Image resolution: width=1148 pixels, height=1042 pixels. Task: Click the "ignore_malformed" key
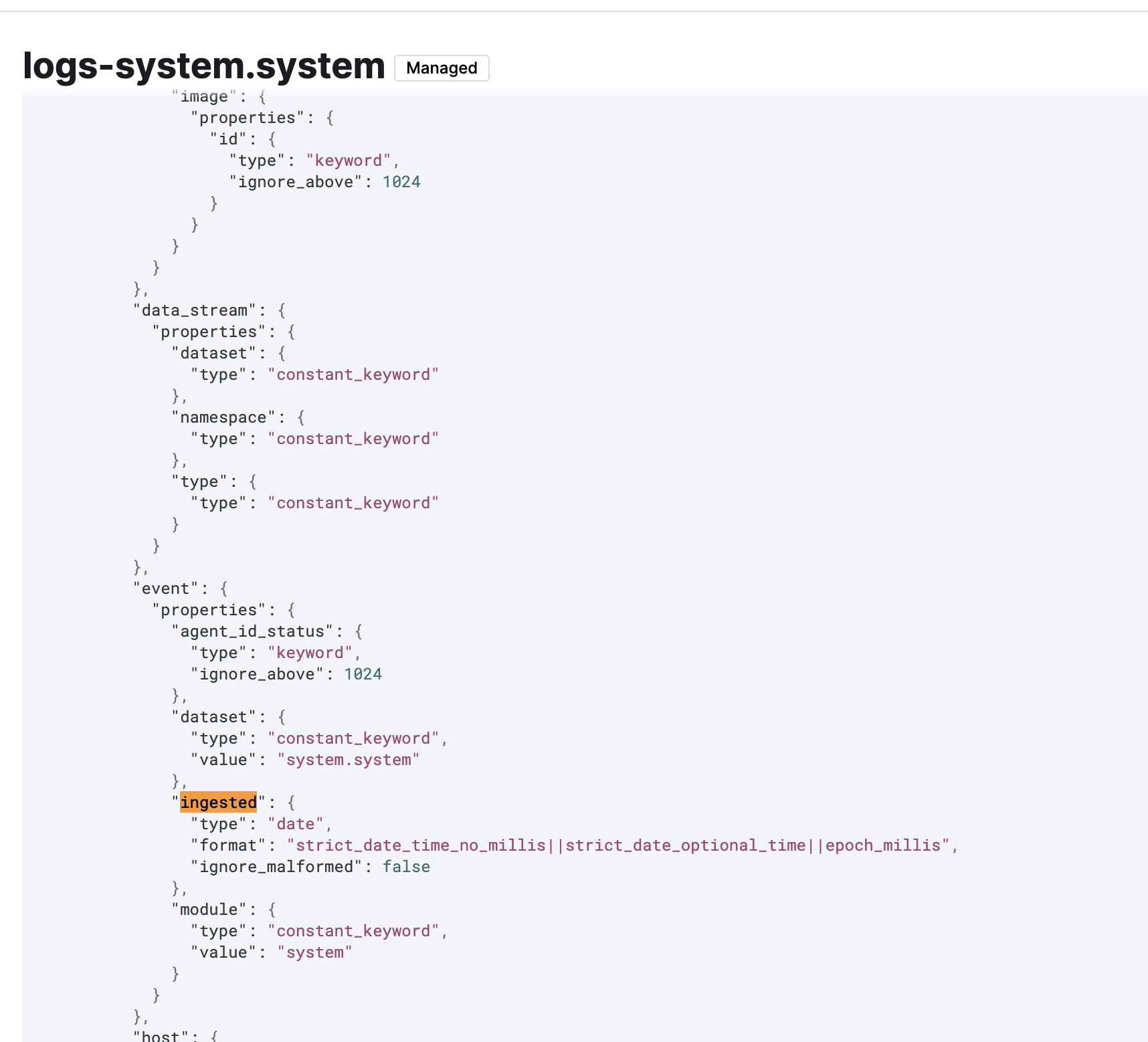click(276, 867)
